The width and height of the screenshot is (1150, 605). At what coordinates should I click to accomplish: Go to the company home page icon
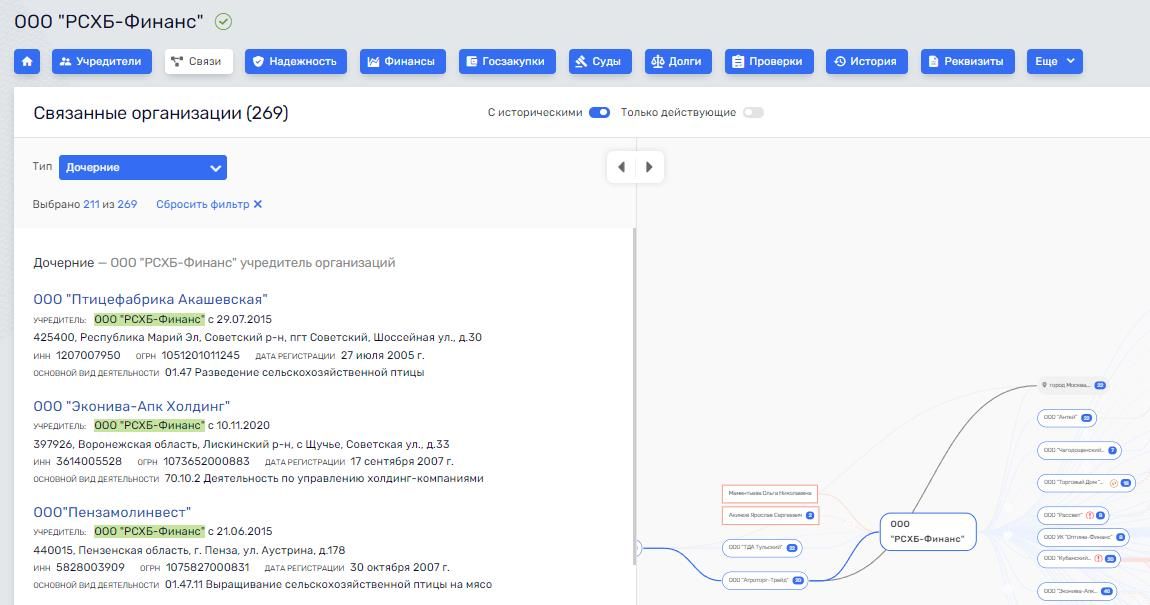pyautogui.click(x=27, y=62)
